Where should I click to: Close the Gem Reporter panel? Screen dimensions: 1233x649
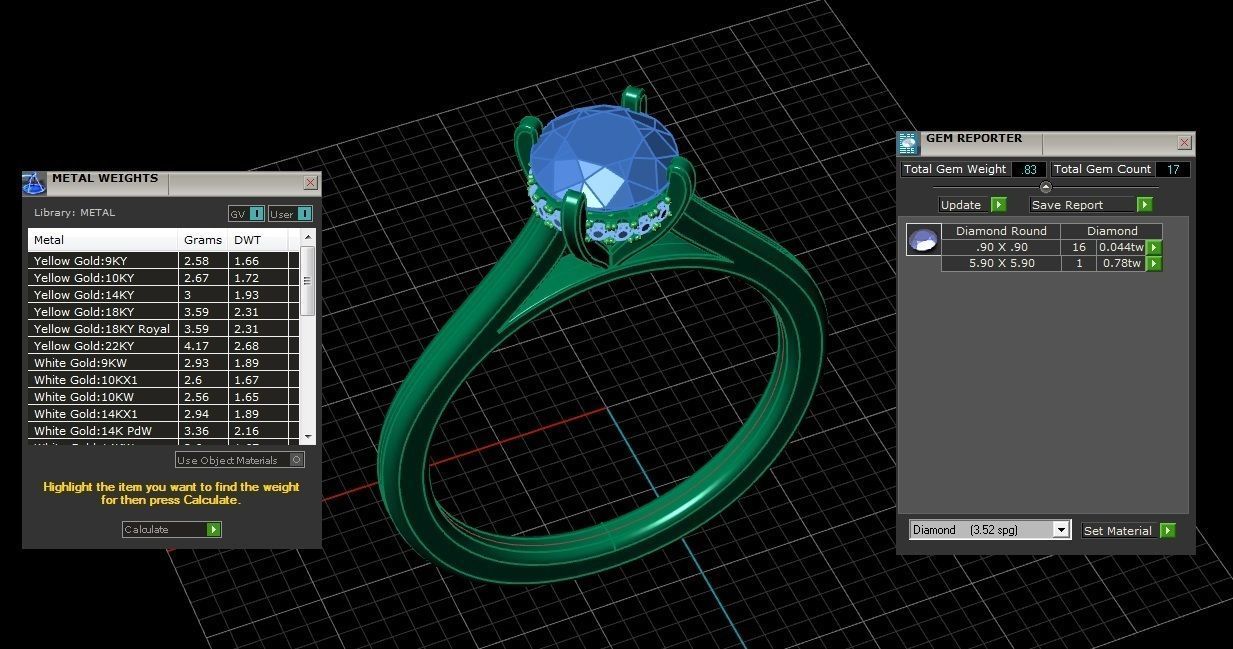coord(1184,143)
